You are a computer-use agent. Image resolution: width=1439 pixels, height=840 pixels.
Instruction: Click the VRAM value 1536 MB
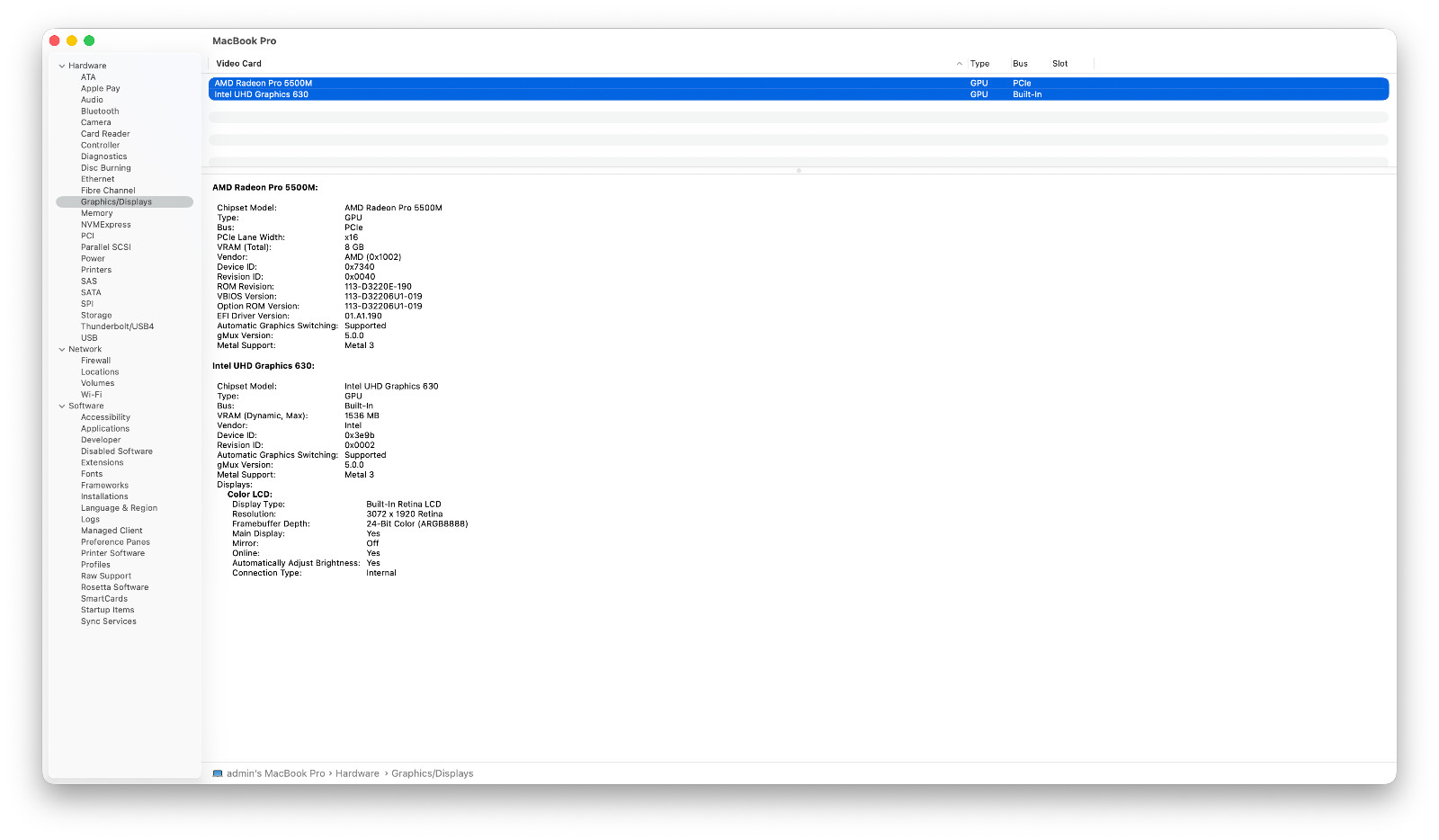point(362,416)
